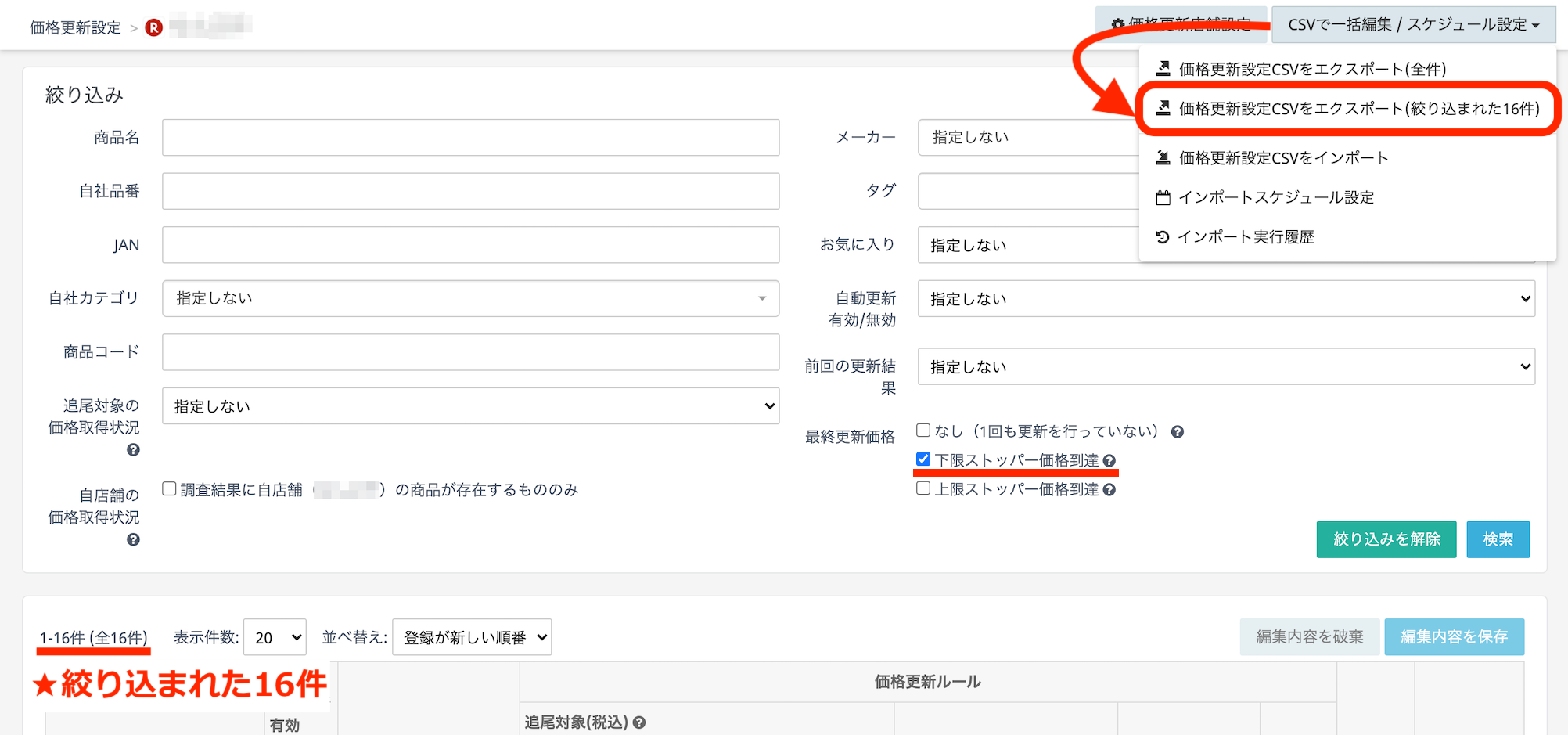The height and width of the screenshot is (735, 1568).
Task: Click help icon under 自店舗の価格取得状況 label
Action: (x=133, y=540)
